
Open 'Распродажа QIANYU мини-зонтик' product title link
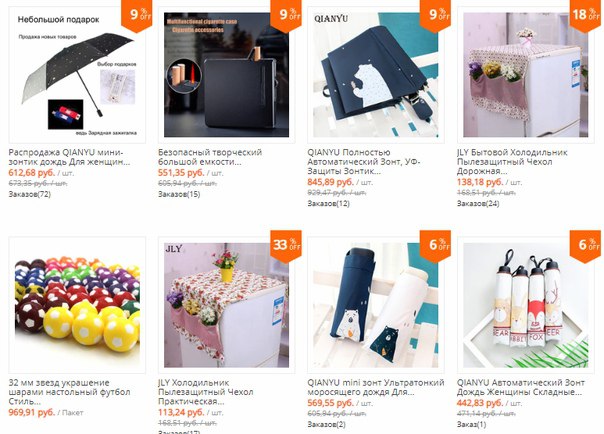click(69, 157)
